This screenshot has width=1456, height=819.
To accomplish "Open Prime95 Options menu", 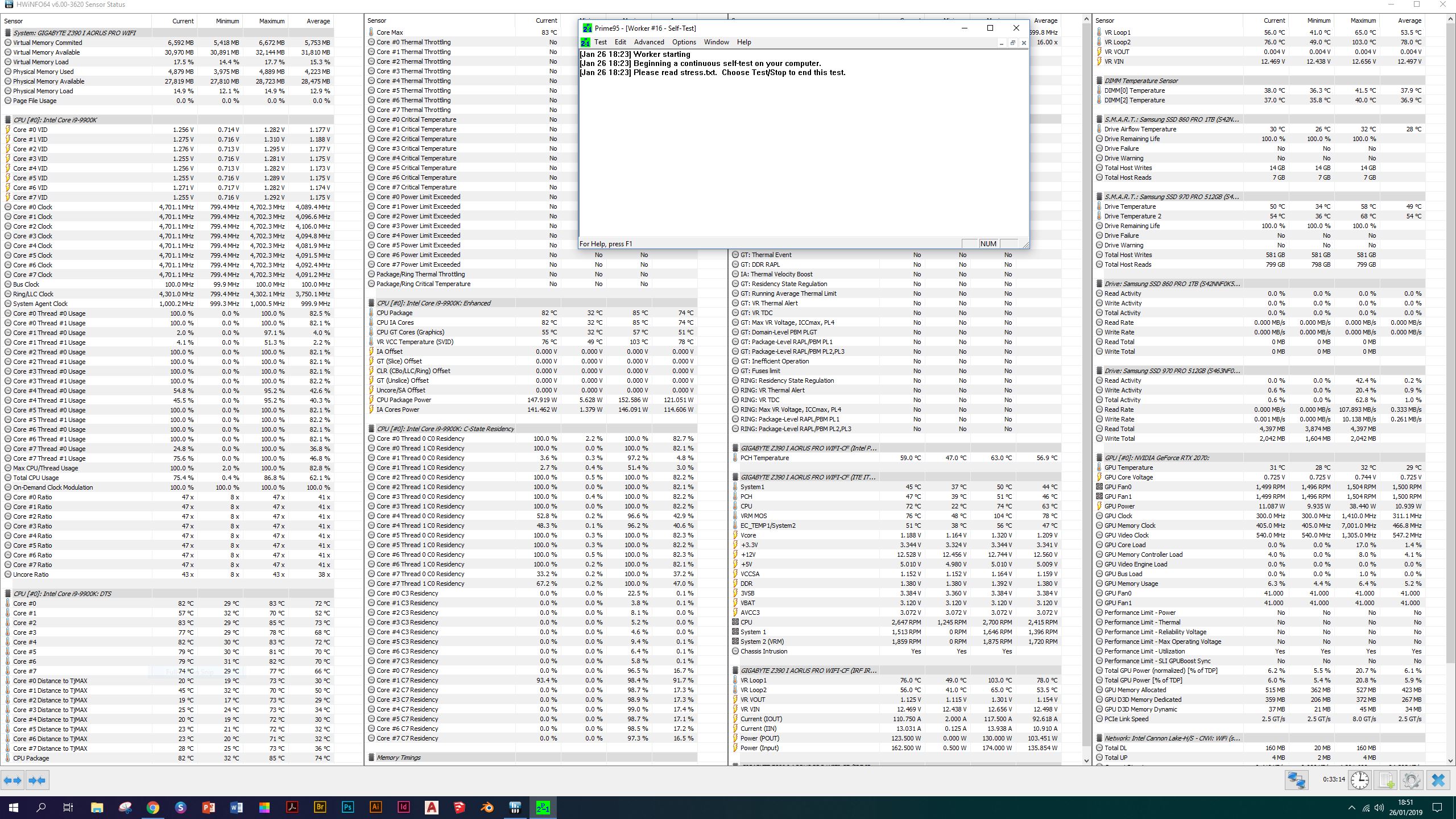I will click(x=684, y=42).
